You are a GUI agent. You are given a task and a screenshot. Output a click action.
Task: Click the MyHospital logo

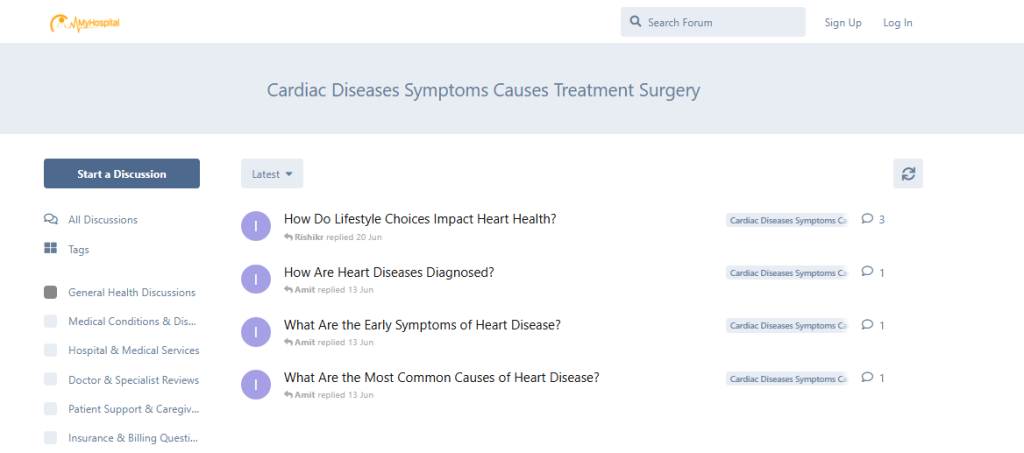[85, 23]
